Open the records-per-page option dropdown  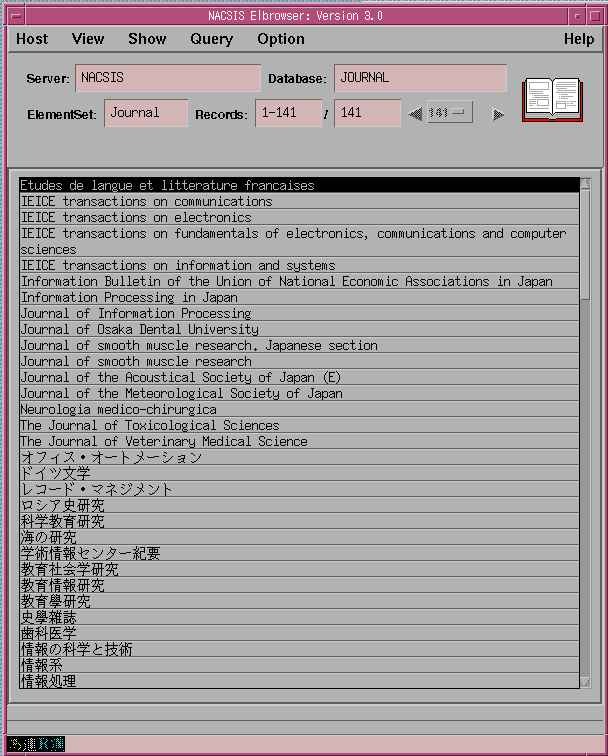tap(449, 112)
